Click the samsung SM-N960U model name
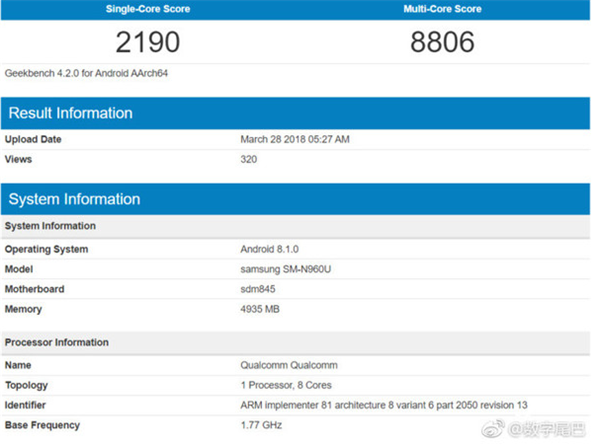 click(286, 269)
